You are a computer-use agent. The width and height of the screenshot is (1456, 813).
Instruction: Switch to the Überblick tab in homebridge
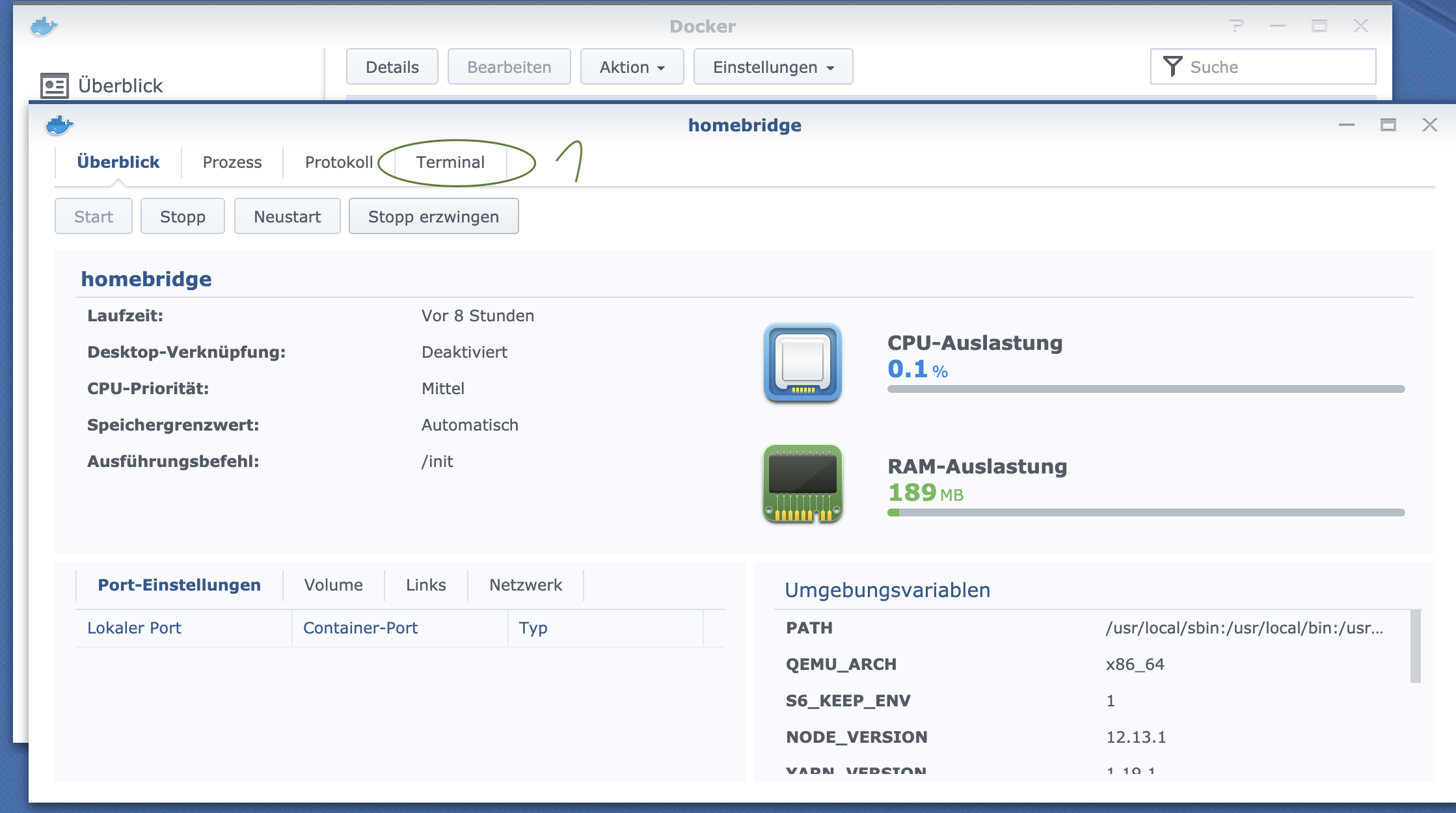pyautogui.click(x=118, y=162)
